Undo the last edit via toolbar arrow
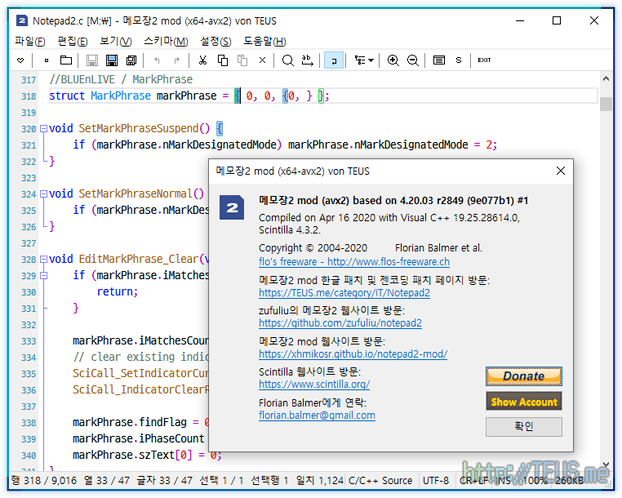Image resolution: width=622 pixels, height=498 pixels. click(157, 60)
